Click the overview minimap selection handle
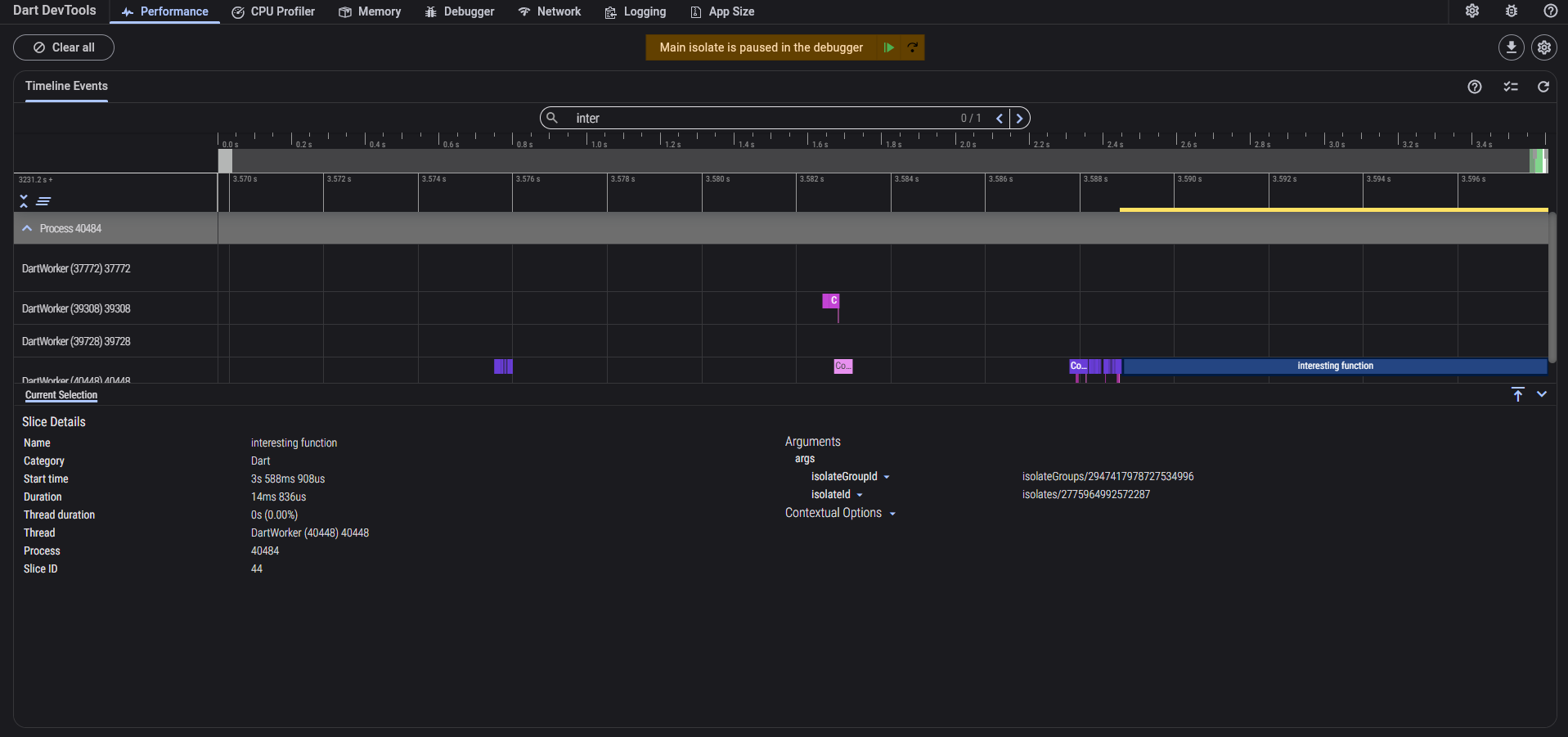 pos(225,160)
